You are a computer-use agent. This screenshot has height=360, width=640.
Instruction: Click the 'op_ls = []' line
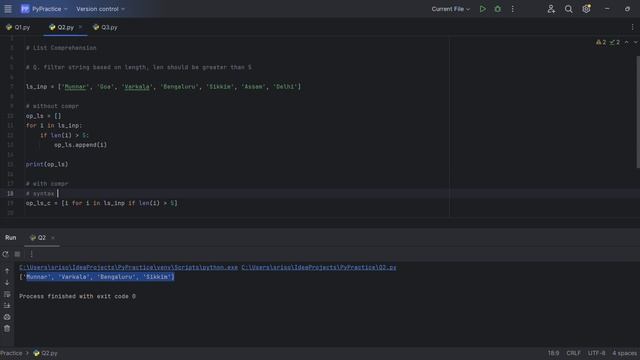coord(43,116)
